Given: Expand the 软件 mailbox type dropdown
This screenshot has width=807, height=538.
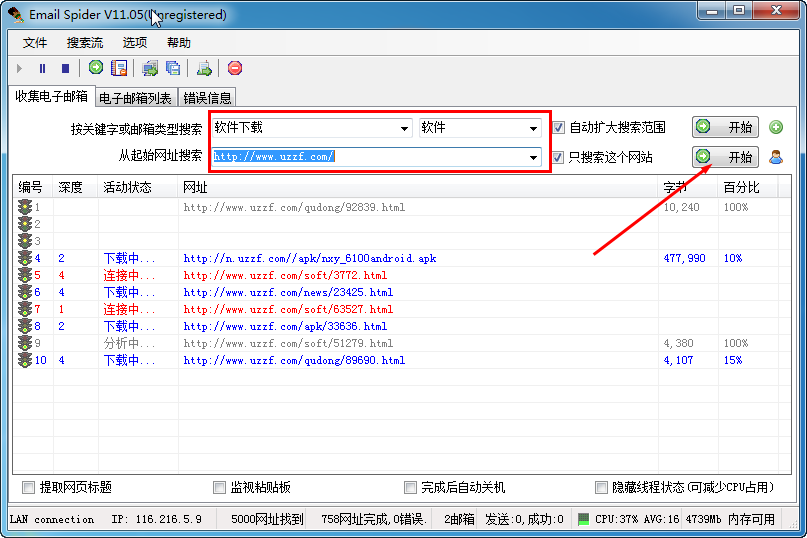Looking at the screenshot, I should tap(534, 128).
